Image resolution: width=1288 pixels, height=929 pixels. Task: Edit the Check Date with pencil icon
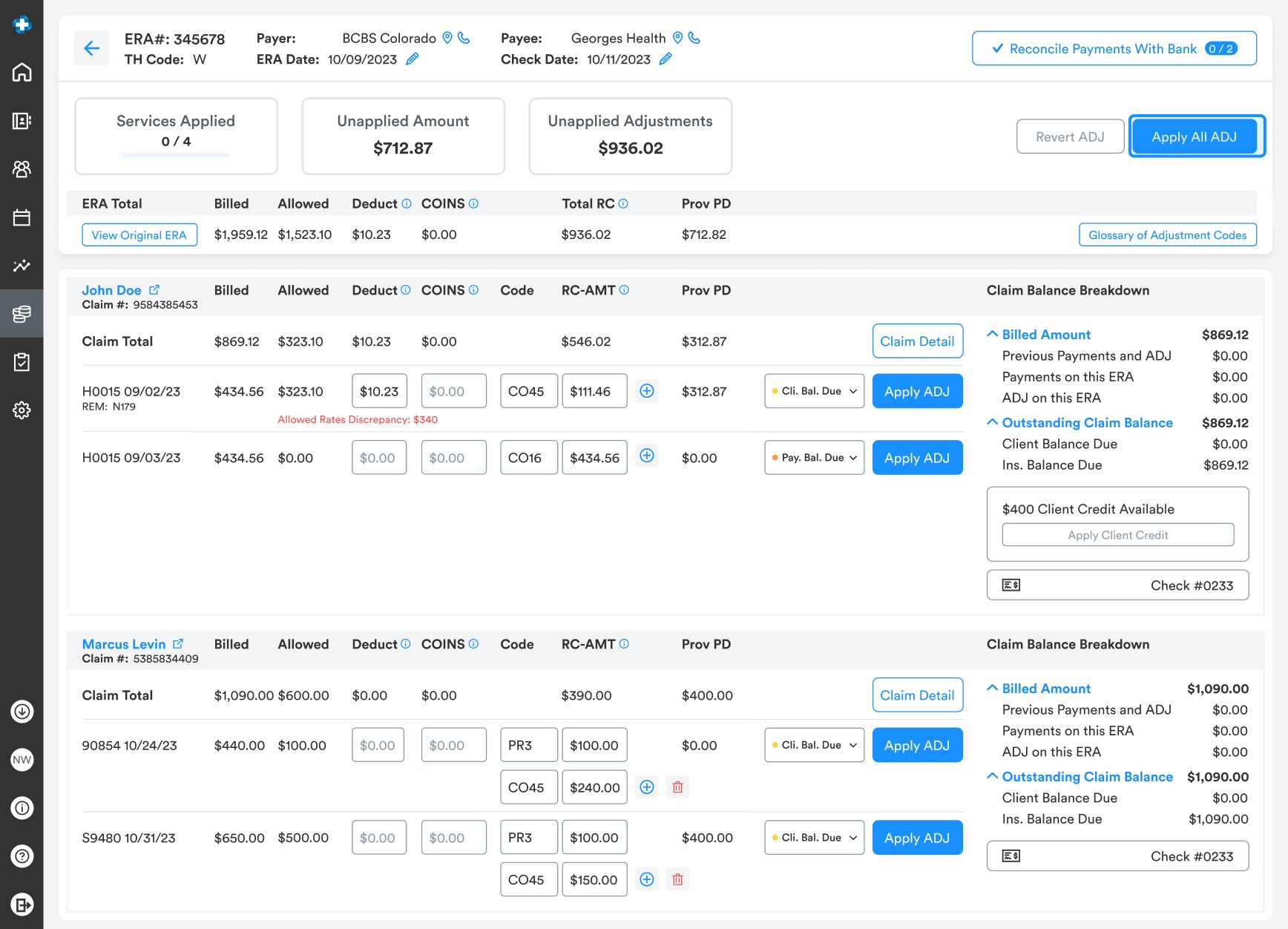point(666,59)
